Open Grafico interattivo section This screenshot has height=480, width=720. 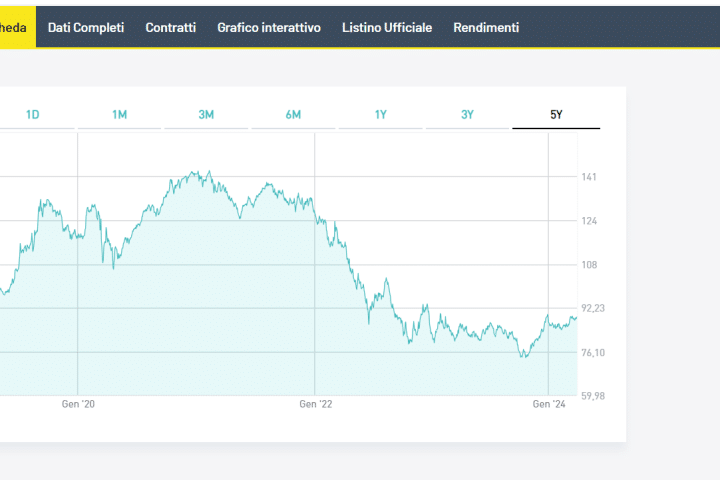click(269, 27)
